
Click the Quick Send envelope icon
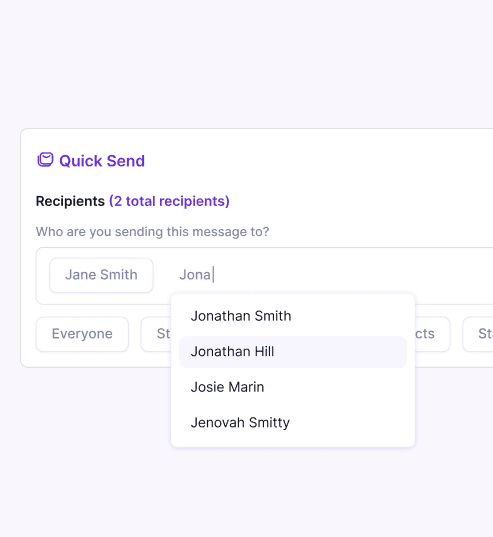(x=45, y=160)
